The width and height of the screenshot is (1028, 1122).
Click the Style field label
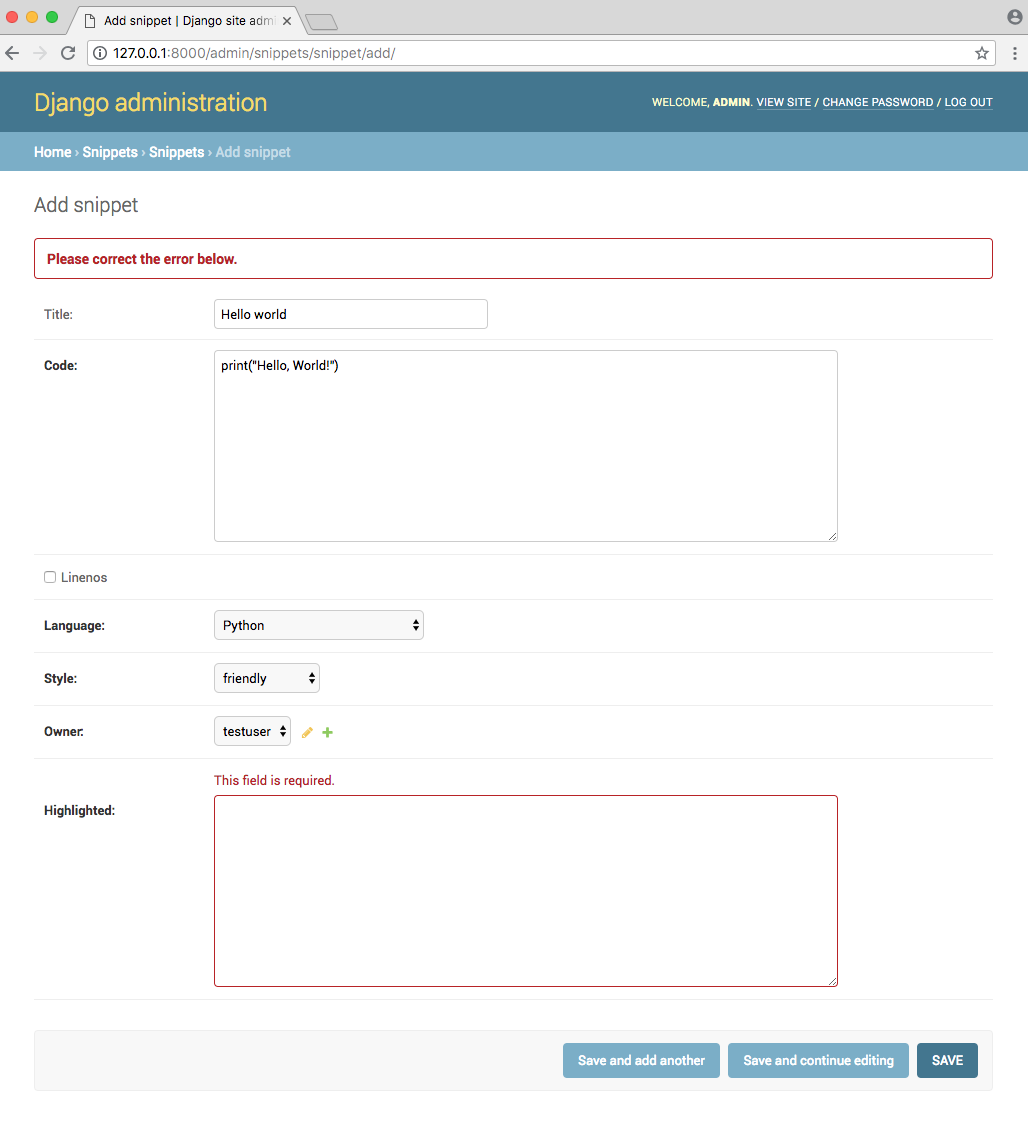pyautogui.click(x=61, y=678)
